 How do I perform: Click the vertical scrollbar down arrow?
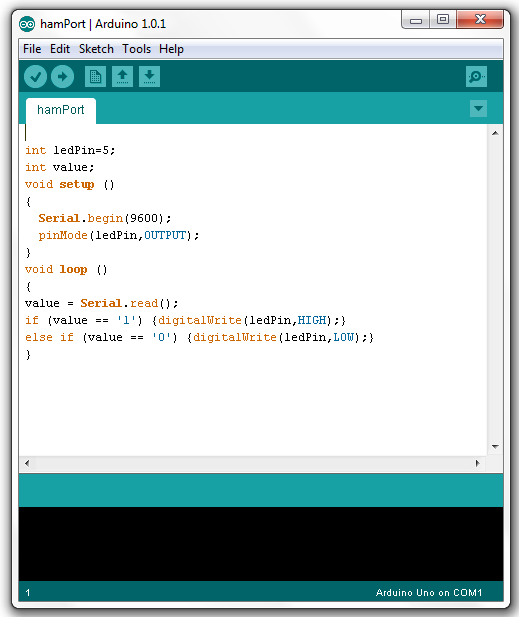pos(495,447)
